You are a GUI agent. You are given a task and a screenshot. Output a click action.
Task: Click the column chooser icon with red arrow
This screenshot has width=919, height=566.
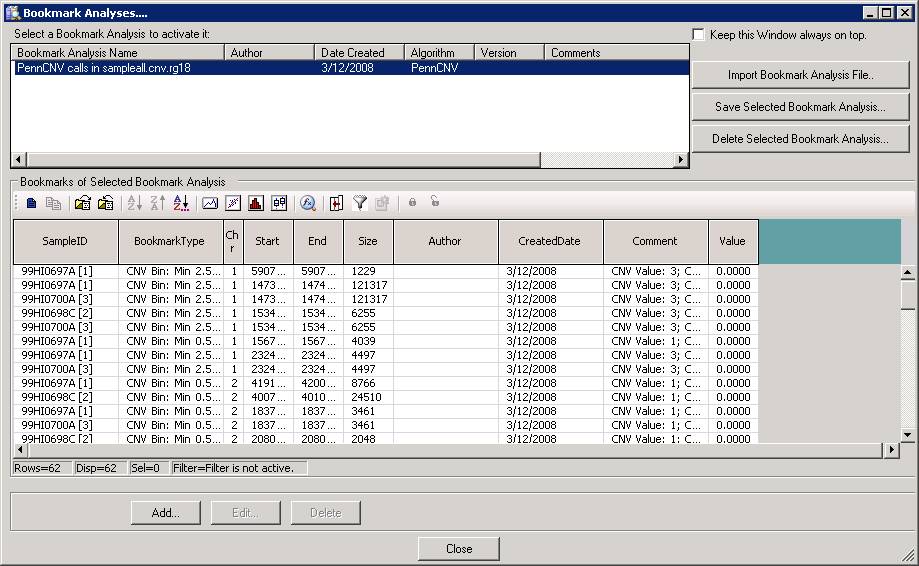[336, 203]
